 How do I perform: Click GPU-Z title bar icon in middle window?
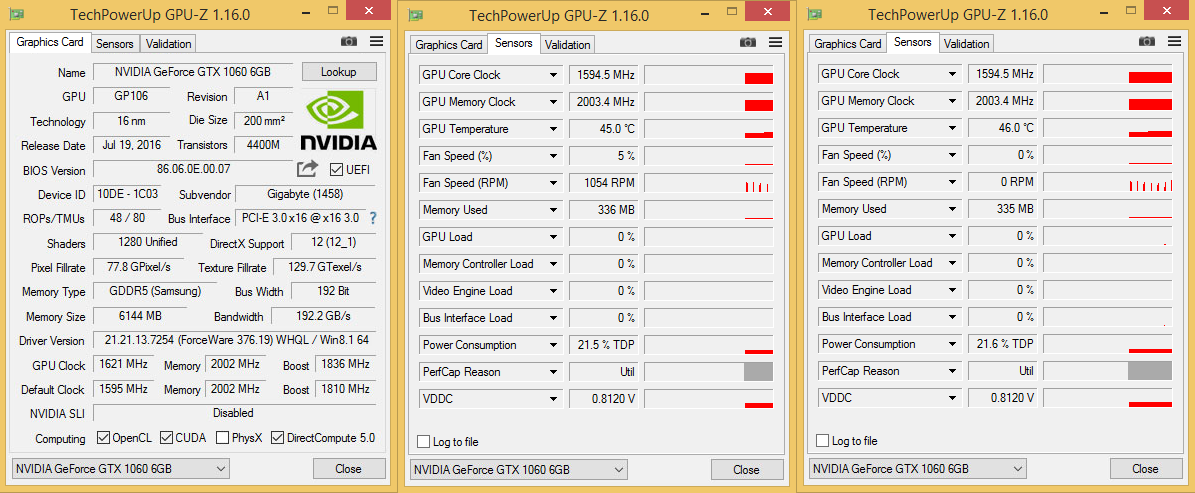[415, 15]
